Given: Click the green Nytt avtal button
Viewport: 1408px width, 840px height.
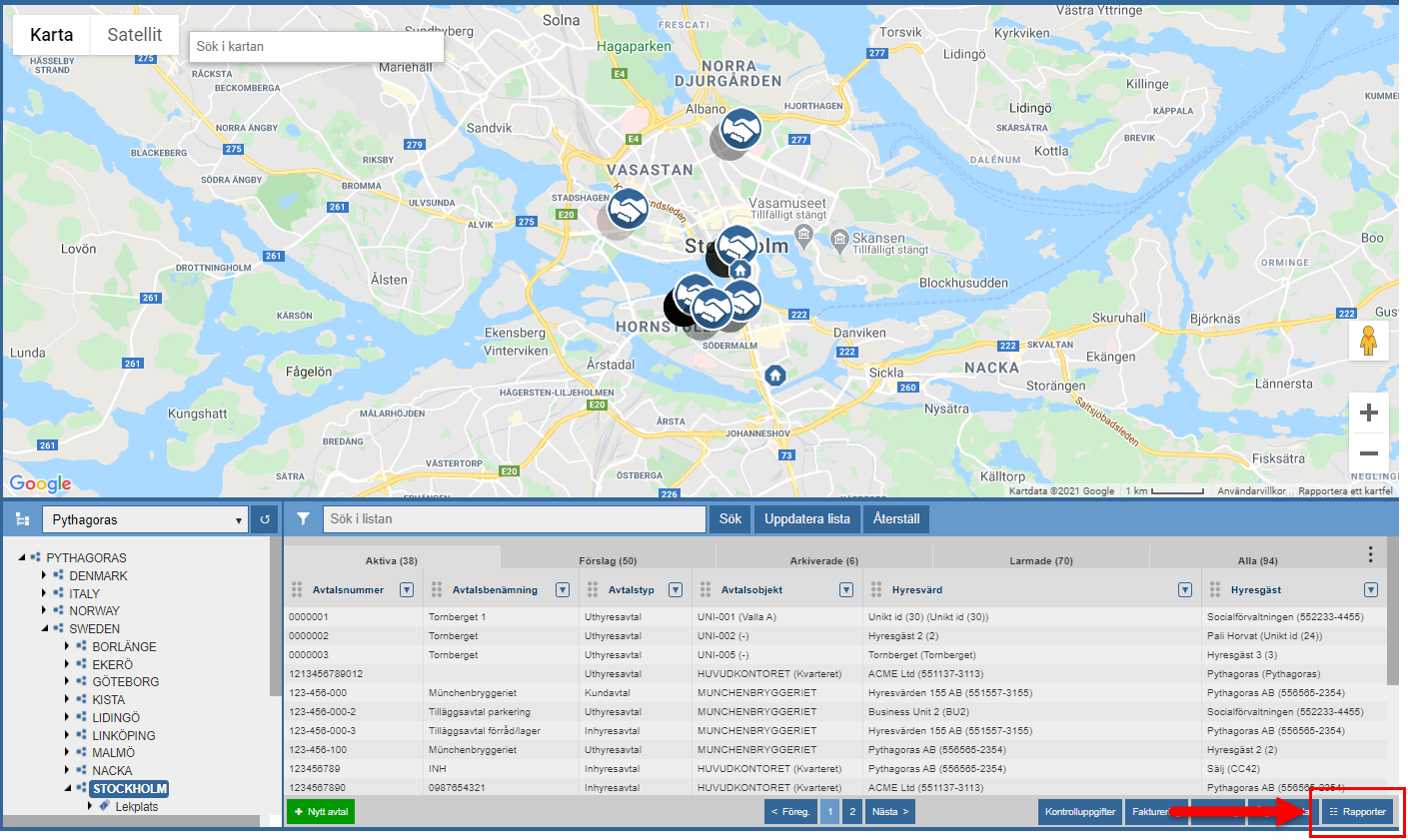Looking at the screenshot, I should pos(321,812).
